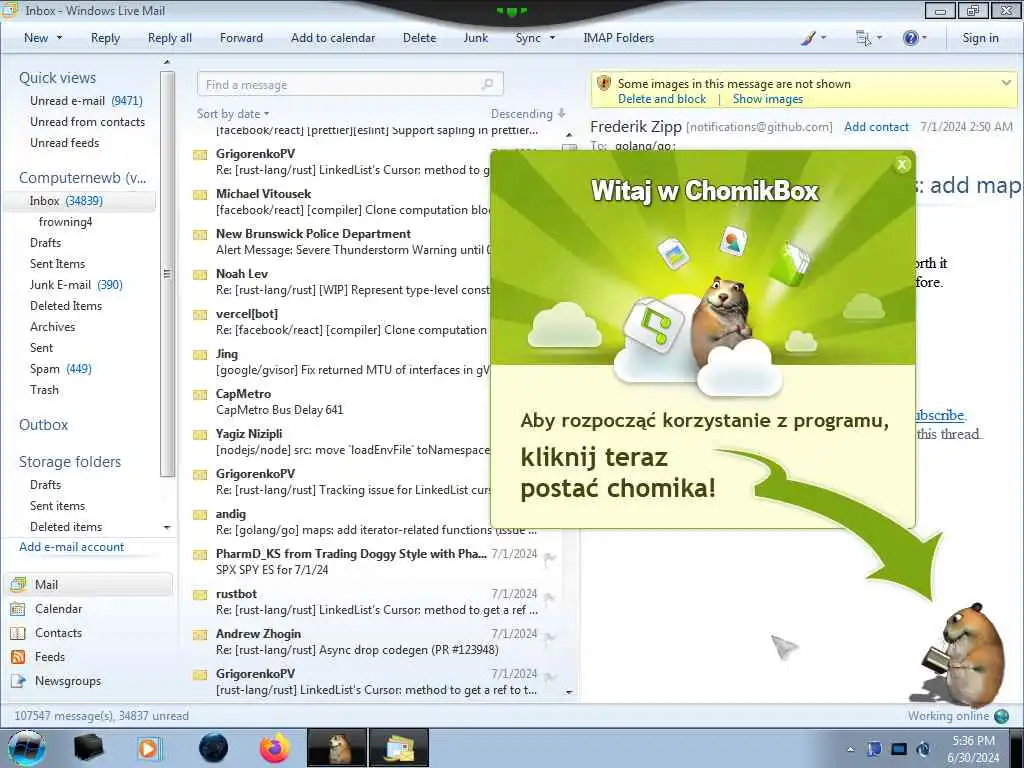Click the flag icon on the rustbot message

pos(549,598)
